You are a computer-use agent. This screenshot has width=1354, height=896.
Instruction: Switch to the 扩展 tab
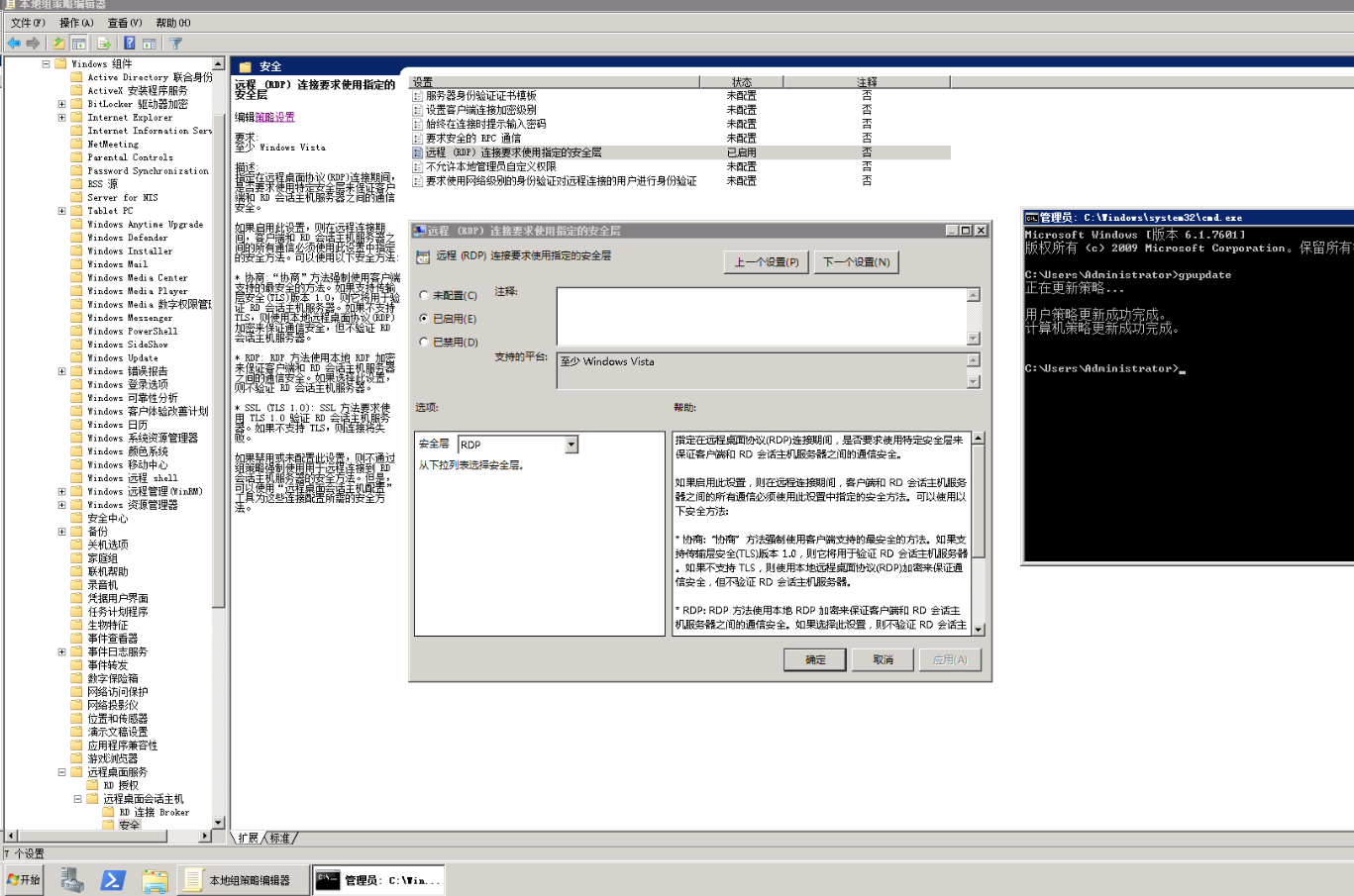(x=247, y=838)
